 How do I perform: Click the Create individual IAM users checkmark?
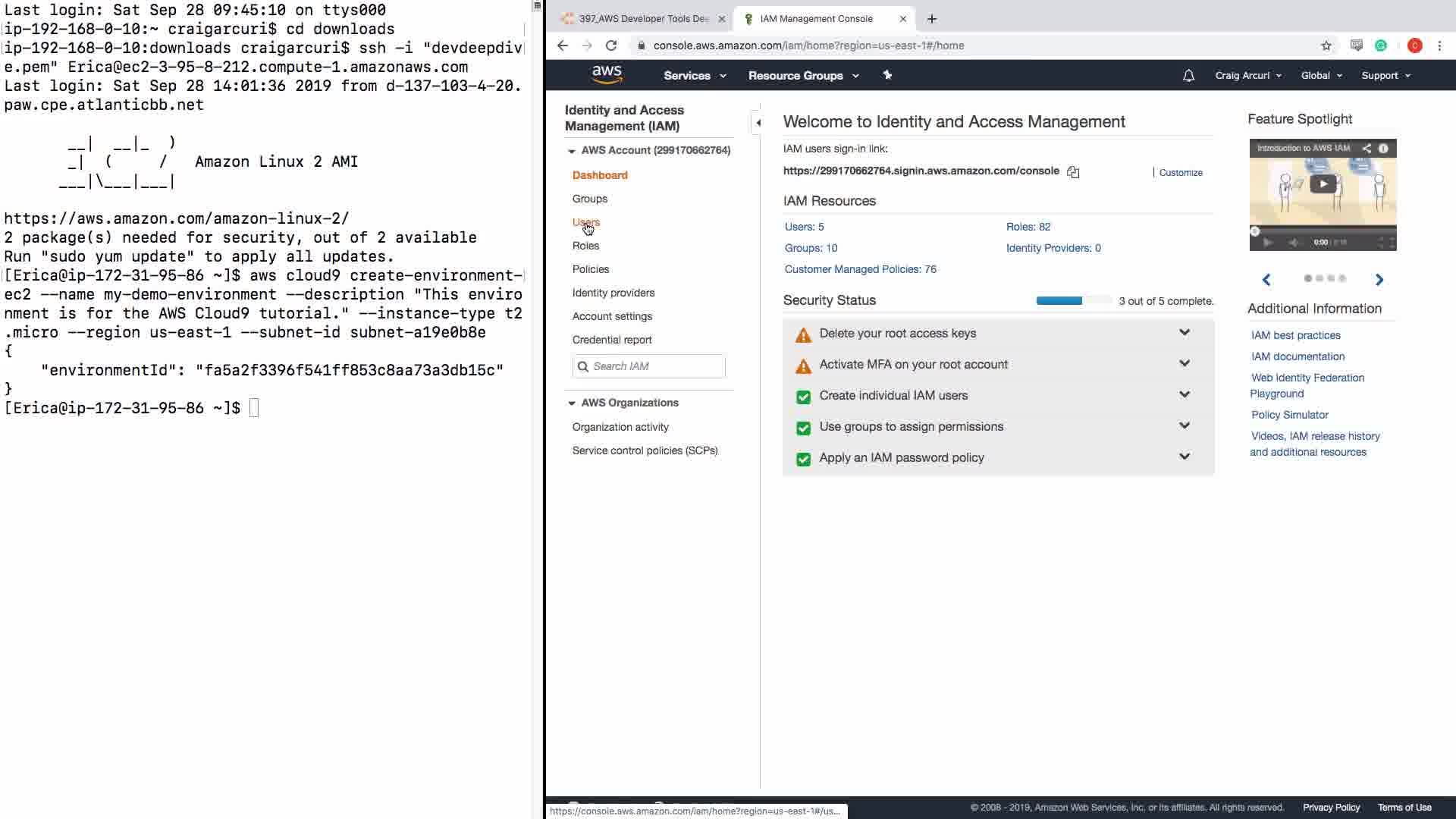[x=803, y=397]
